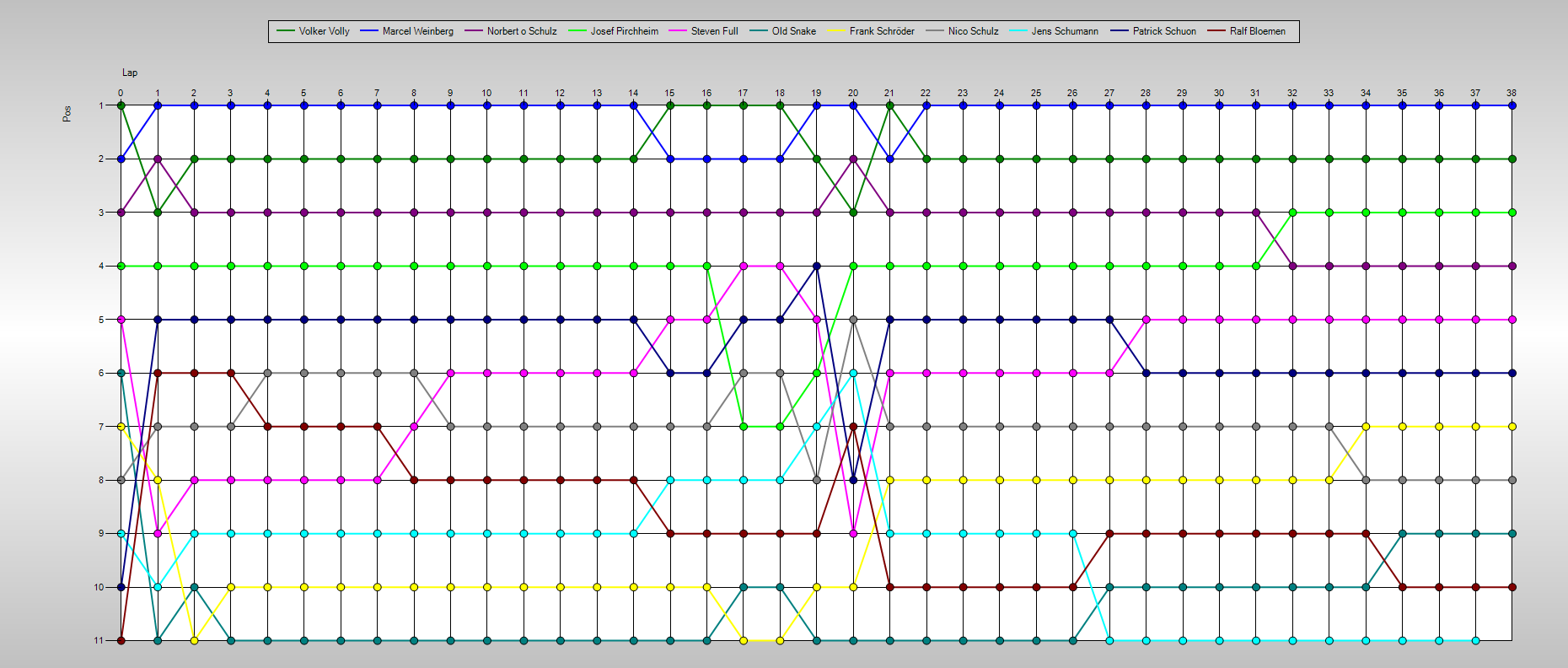The height and width of the screenshot is (668, 1568).
Task: Select dark red marker at lap 20, position 7
Action: (853, 427)
